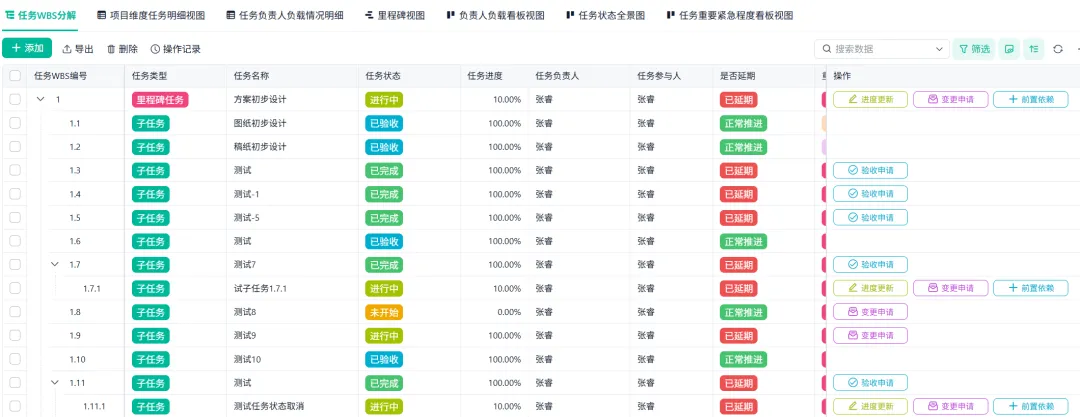This screenshot has height=417, width=1080.
Task: Collapse the 1.7 row chevron
Action: pyautogui.click(x=55, y=265)
